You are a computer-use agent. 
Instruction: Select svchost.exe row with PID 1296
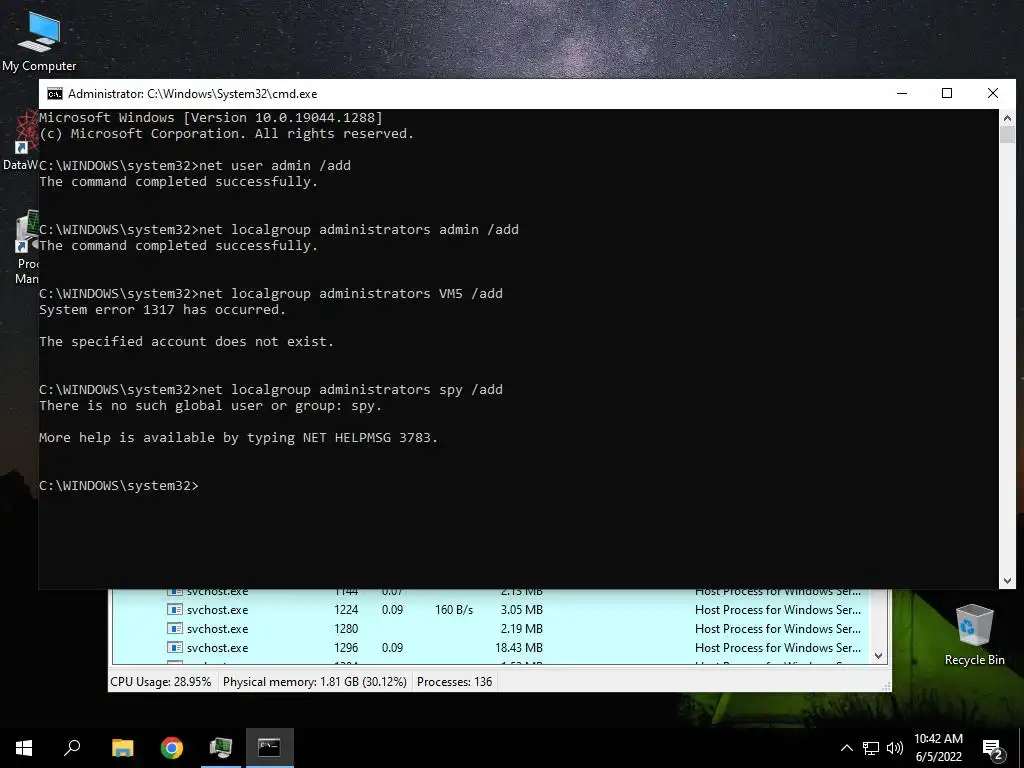(492, 648)
